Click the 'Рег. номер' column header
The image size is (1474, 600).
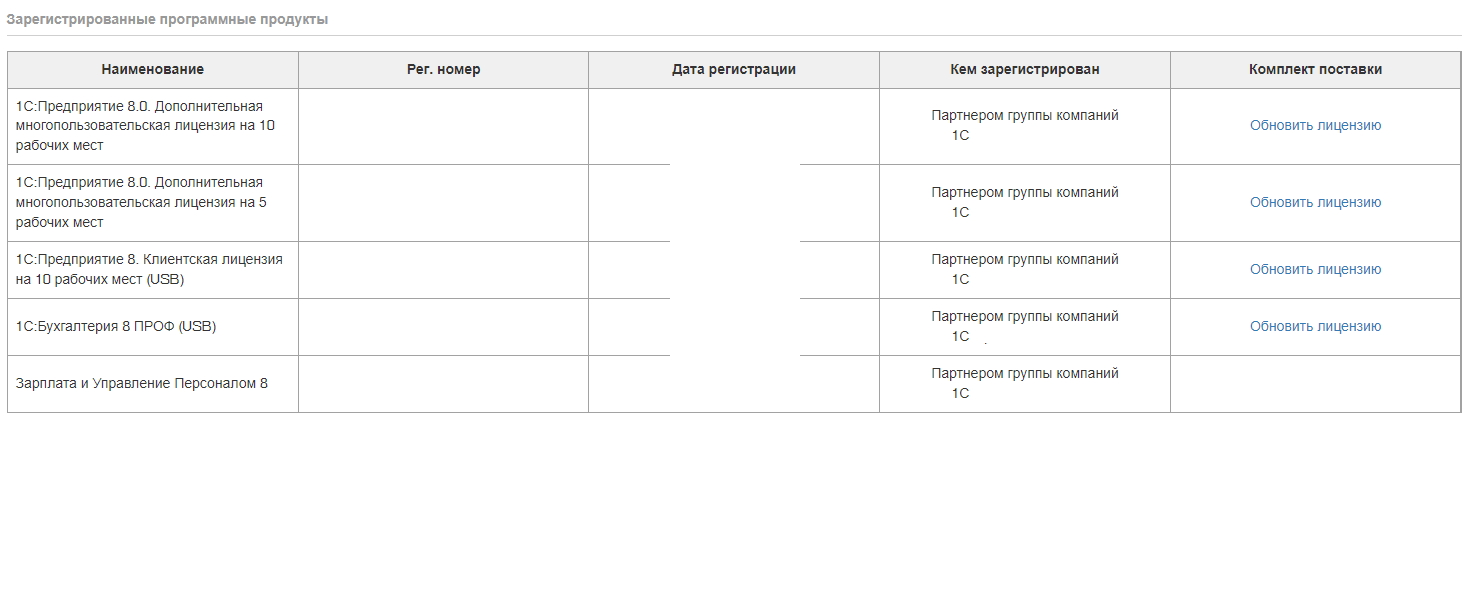(443, 70)
